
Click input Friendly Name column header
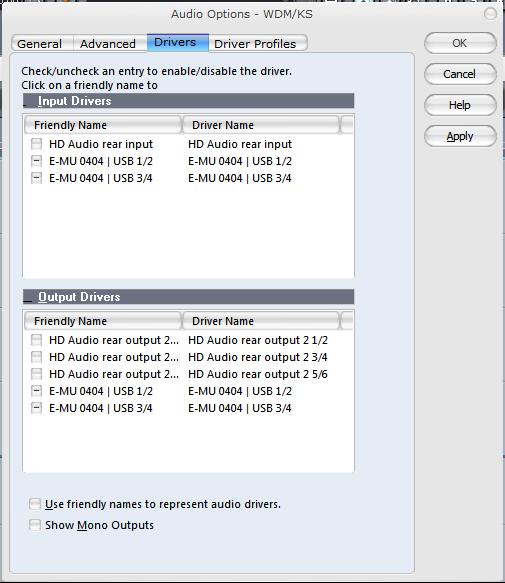(103, 125)
